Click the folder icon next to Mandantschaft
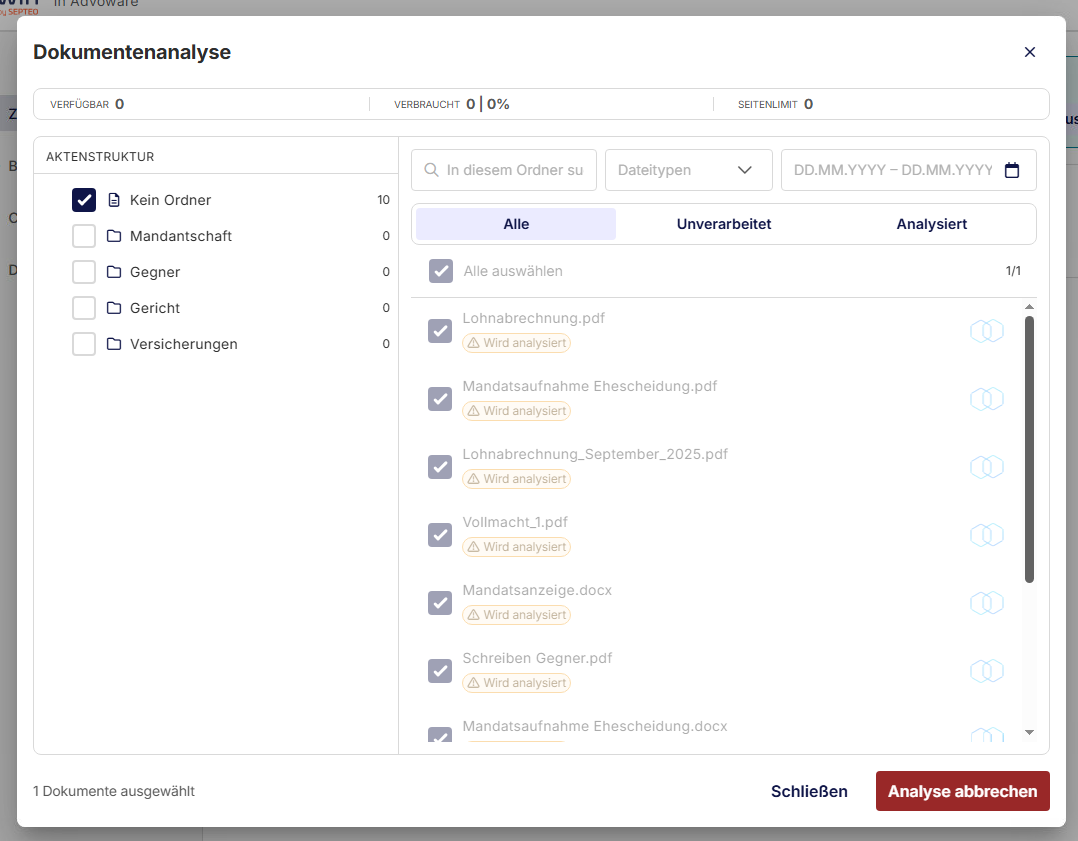 click(114, 236)
